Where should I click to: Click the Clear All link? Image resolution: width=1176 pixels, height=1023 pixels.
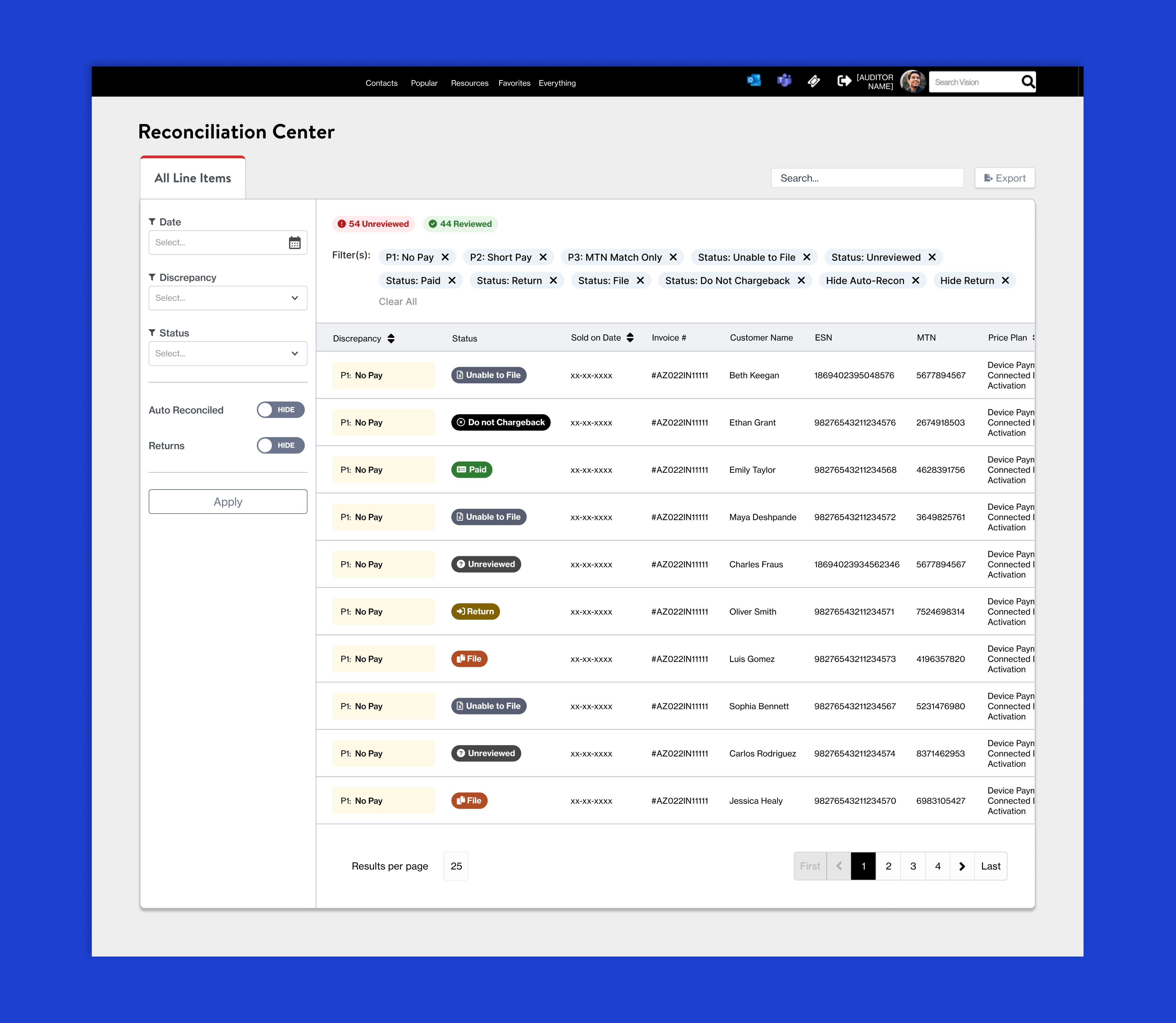pyautogui.click(x=398, y=302)
